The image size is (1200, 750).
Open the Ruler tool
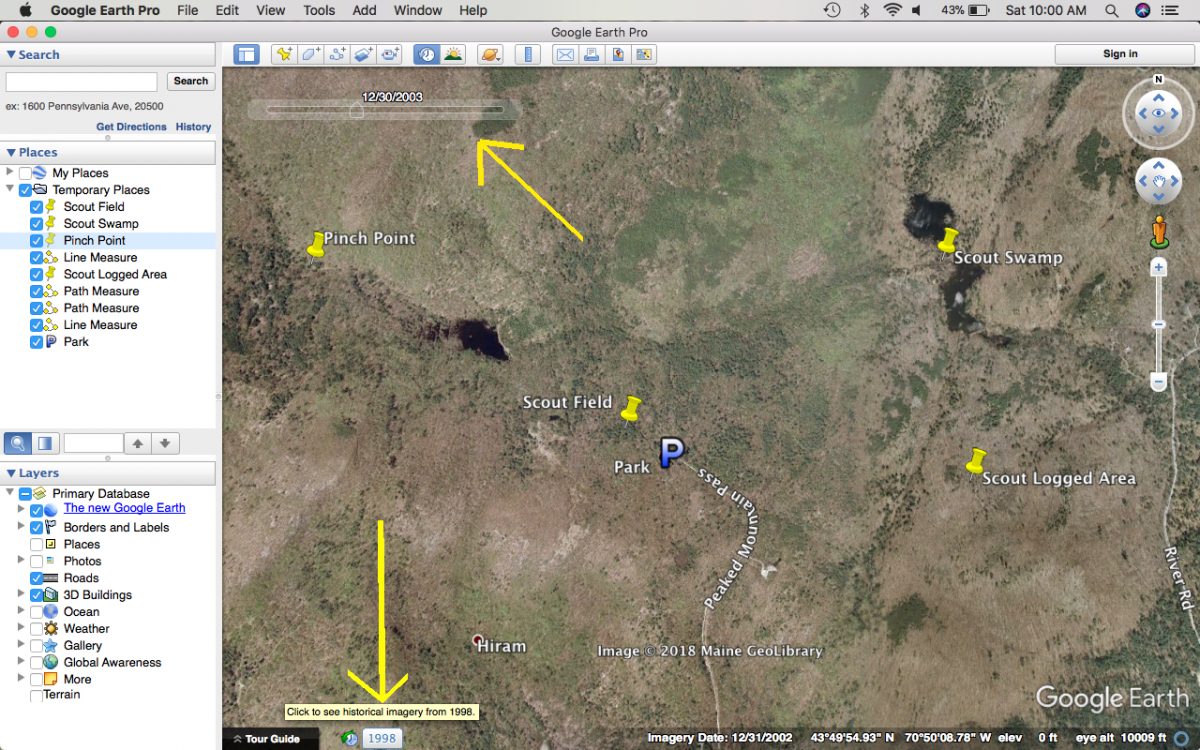[x=527, y=54]
